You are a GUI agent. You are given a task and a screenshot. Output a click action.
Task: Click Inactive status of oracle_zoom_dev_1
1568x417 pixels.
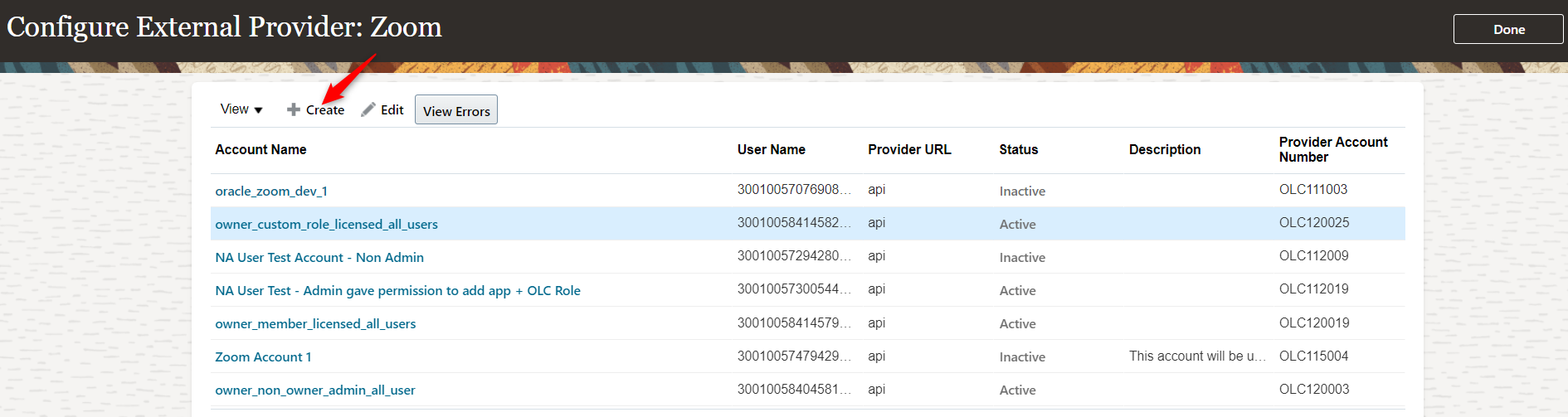coord(1022,191)
